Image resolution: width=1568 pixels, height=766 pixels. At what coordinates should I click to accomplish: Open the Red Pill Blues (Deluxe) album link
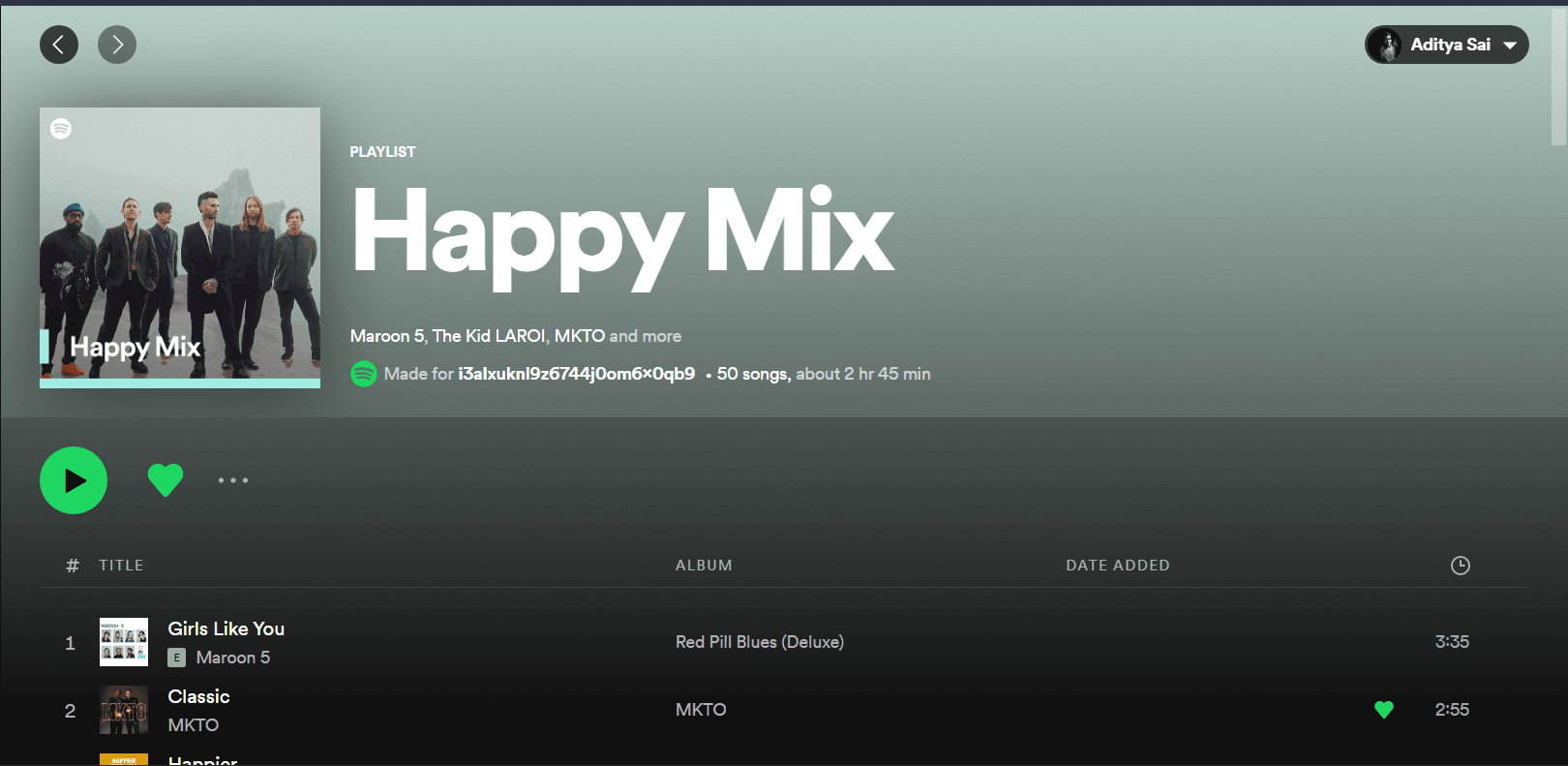pyautogui.click(x=760, y=642)
